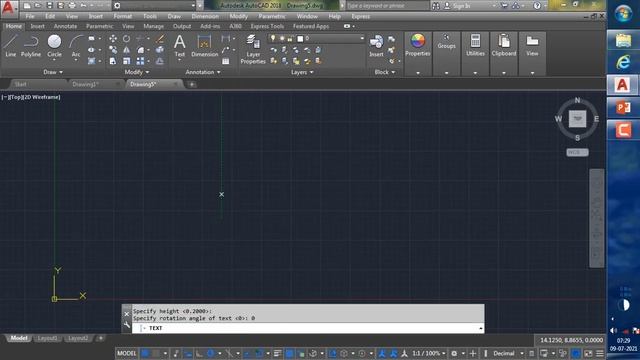
Task: Expand the Modify panel
Action: click(x=137, y=72)
